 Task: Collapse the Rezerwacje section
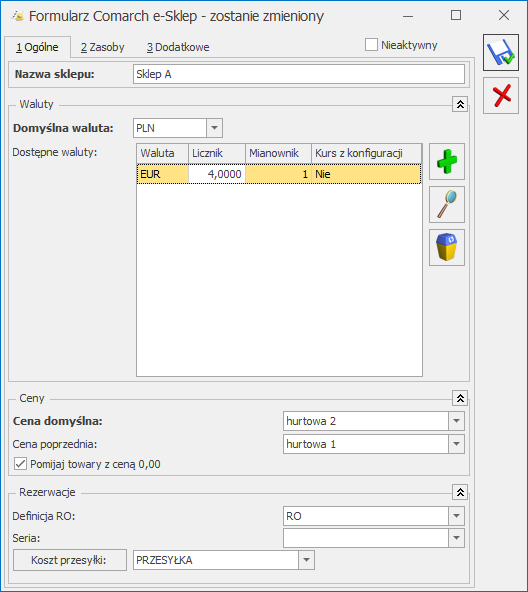coord(460,492)
